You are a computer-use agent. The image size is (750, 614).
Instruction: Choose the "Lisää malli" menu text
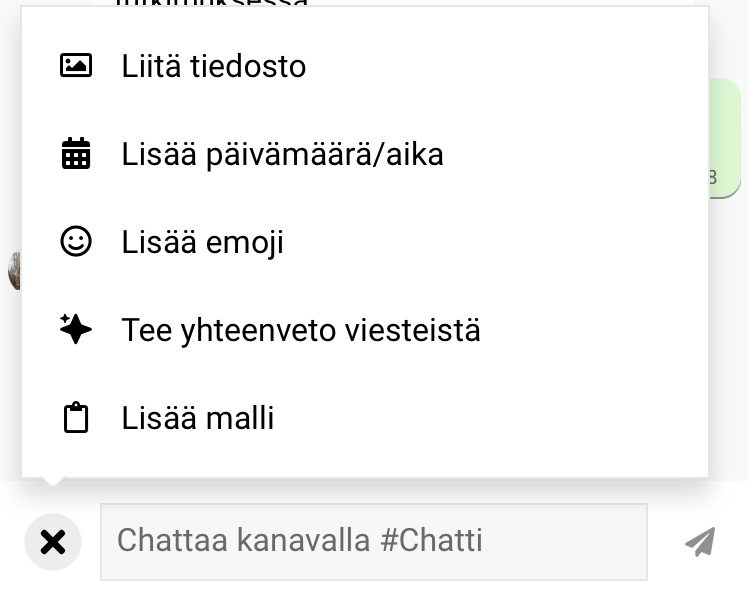pyautogui.click(x=198, y=418)
